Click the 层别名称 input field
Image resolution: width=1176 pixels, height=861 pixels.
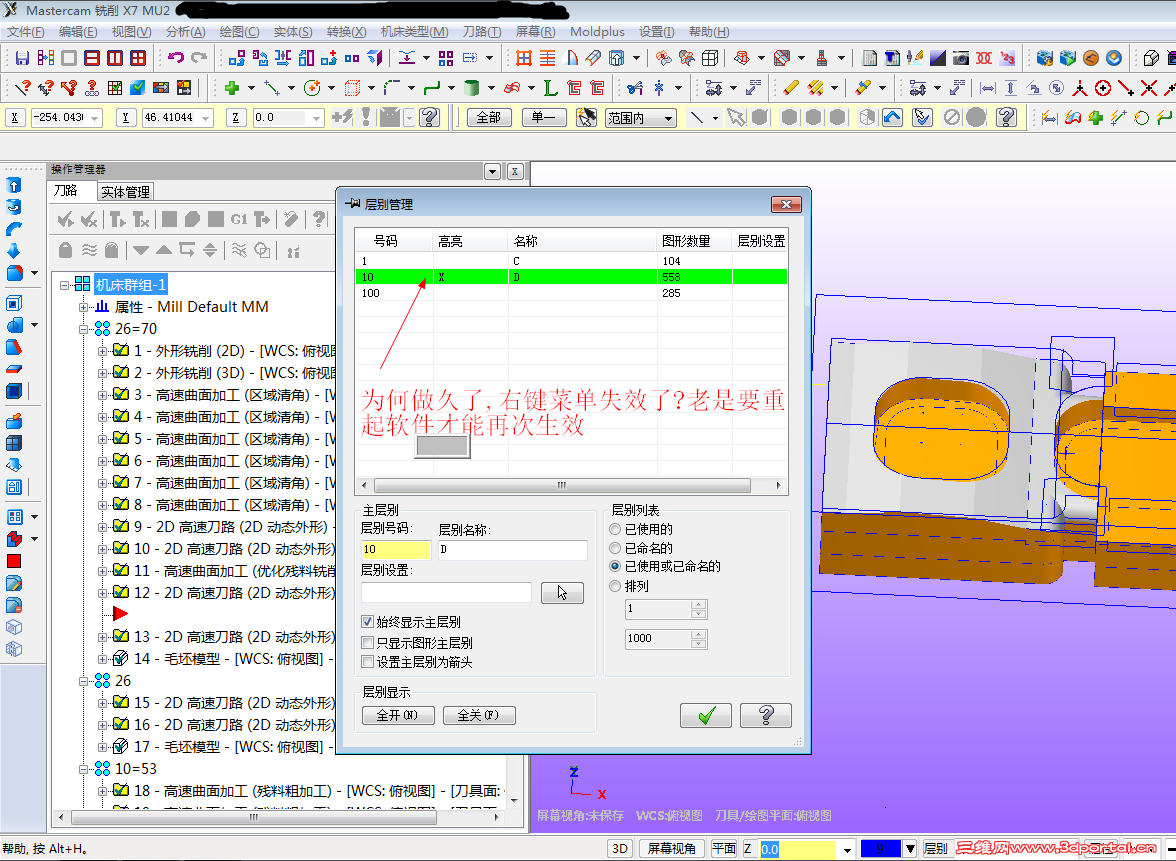point(512,550)
